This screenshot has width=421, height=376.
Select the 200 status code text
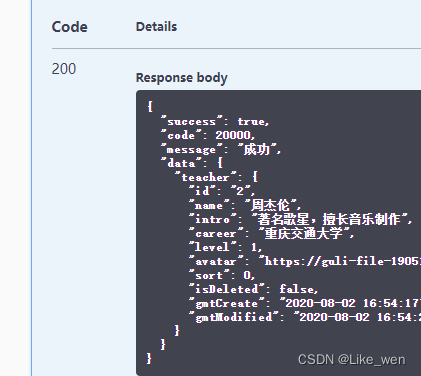(x=64, y=69)
